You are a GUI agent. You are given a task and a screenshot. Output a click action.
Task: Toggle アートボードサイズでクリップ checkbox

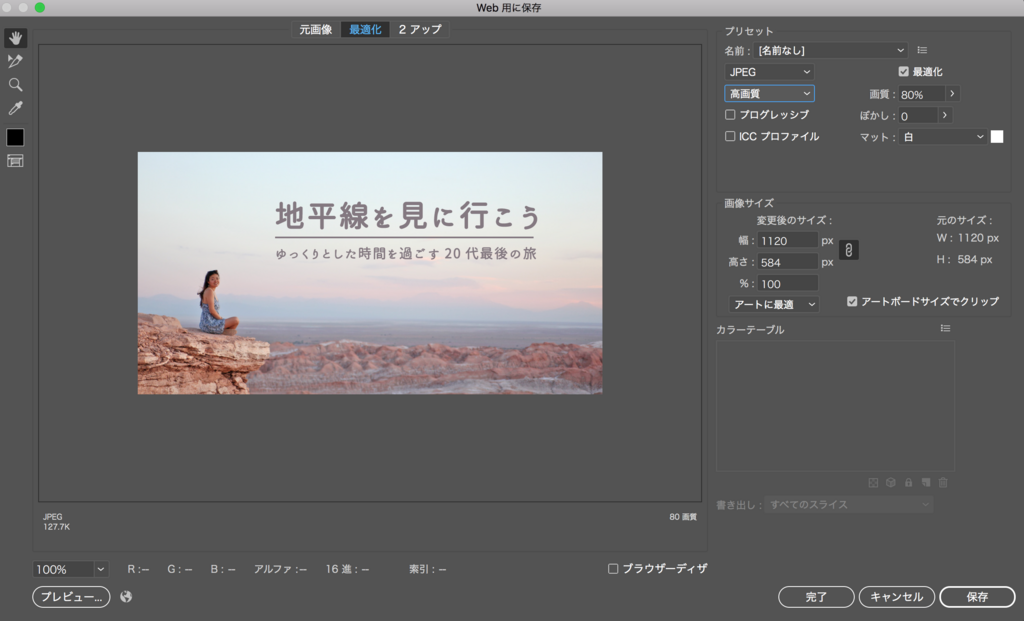coord(852,301)
